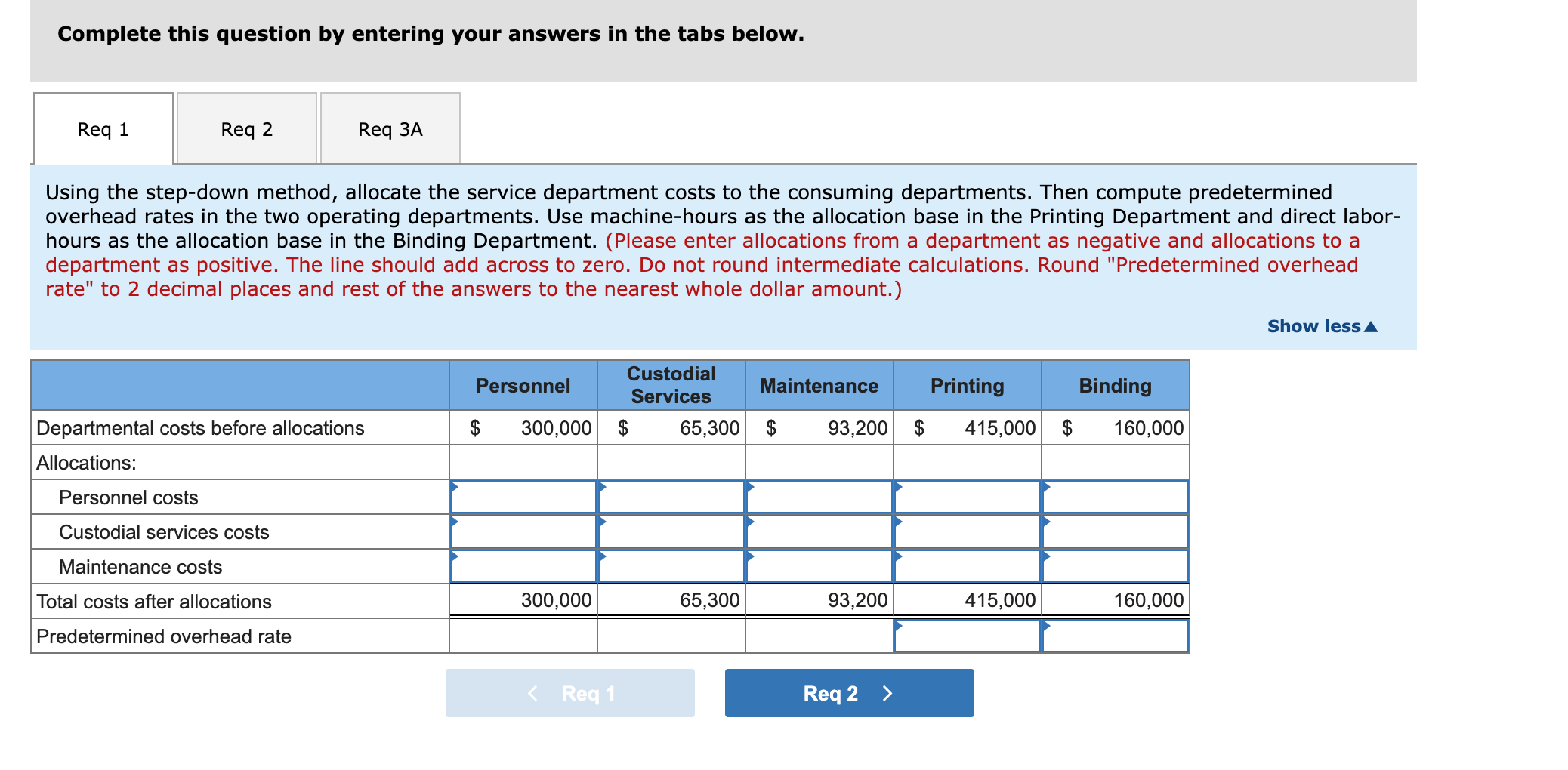This screenshot has width=1568, height=770.
Task: Select Predetermined overhead rate input for Binding
Action: (1116, 636)
